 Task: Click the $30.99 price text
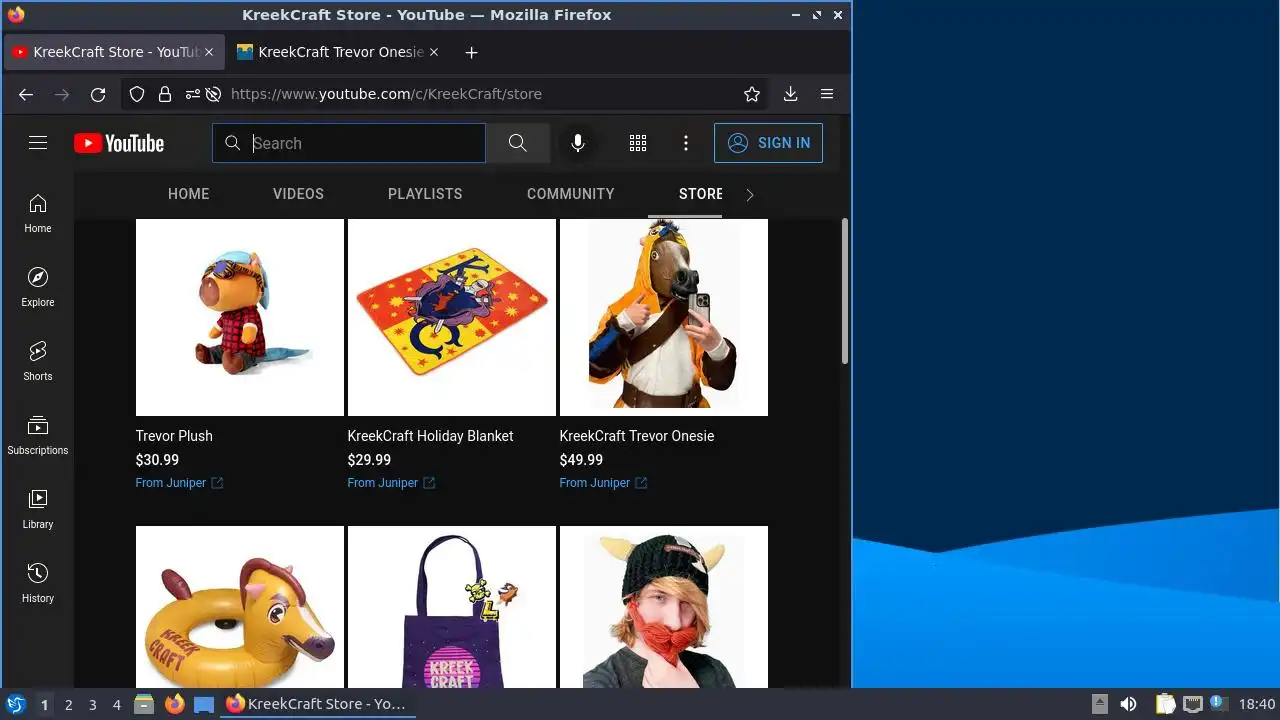tap(157, 460)
